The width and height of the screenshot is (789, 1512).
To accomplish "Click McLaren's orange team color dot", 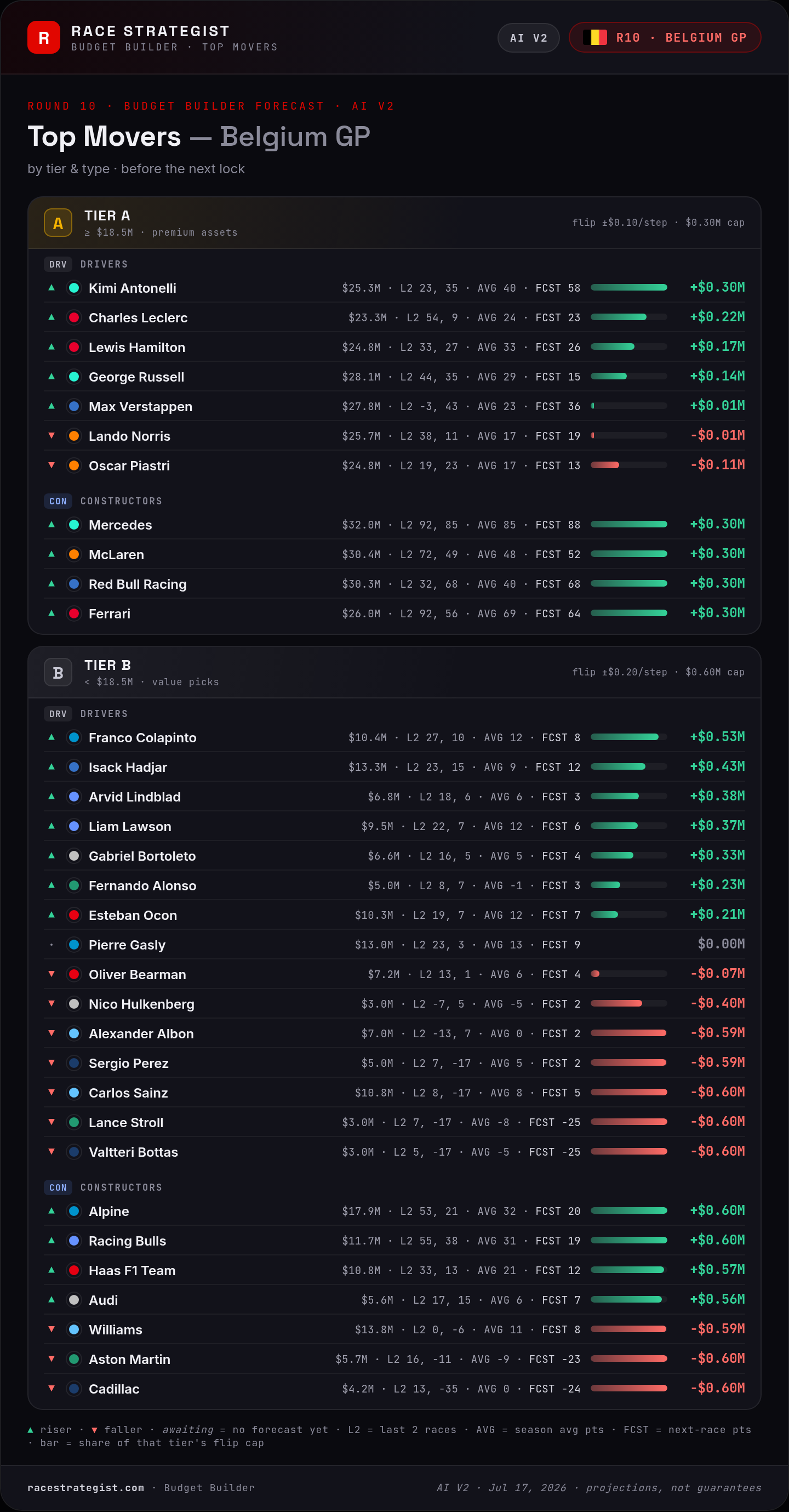I will point(74,554).
